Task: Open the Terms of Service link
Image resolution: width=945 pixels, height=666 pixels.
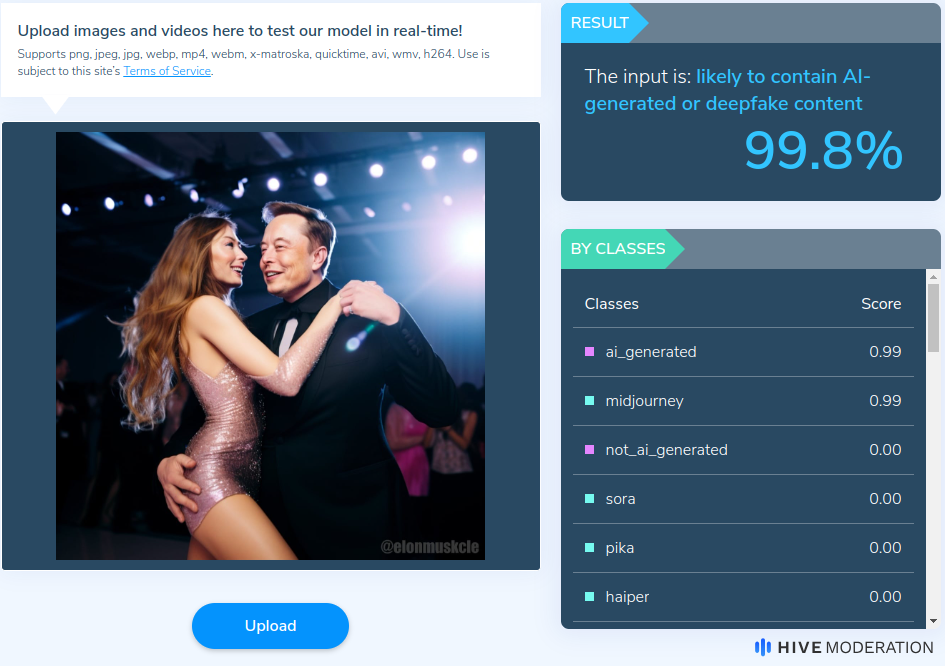Action: pos(167,71)
